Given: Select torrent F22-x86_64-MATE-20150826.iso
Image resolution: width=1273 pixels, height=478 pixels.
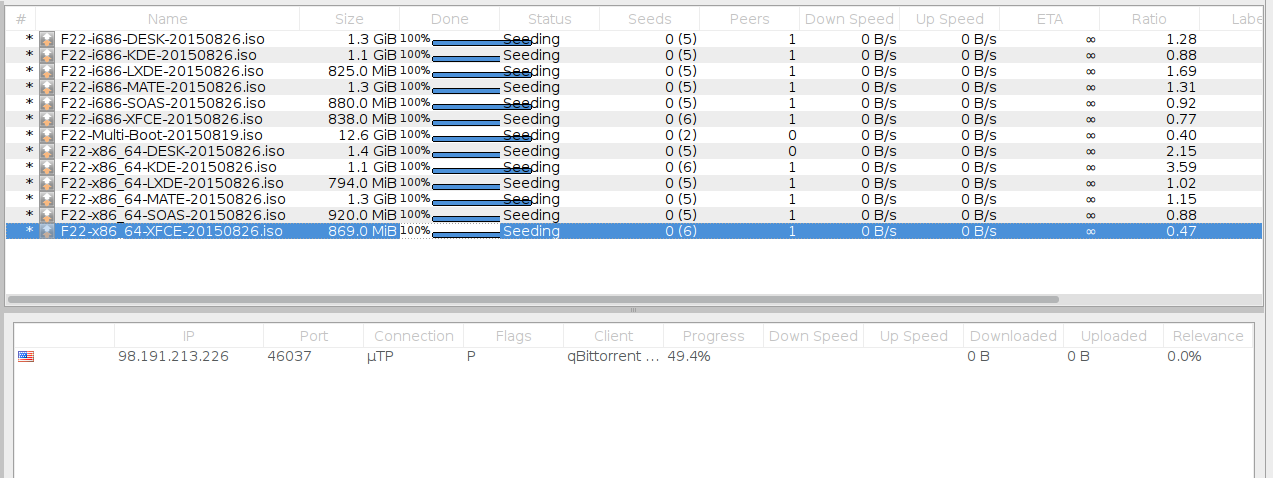Looking at the screenshot, I should click(634, 199).
